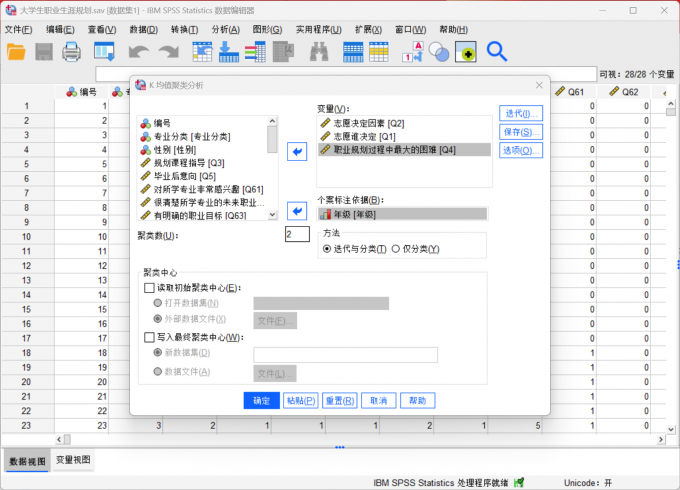Click the 取消 button
This screenshot has width=680, height=490.
tap(379, 401)
